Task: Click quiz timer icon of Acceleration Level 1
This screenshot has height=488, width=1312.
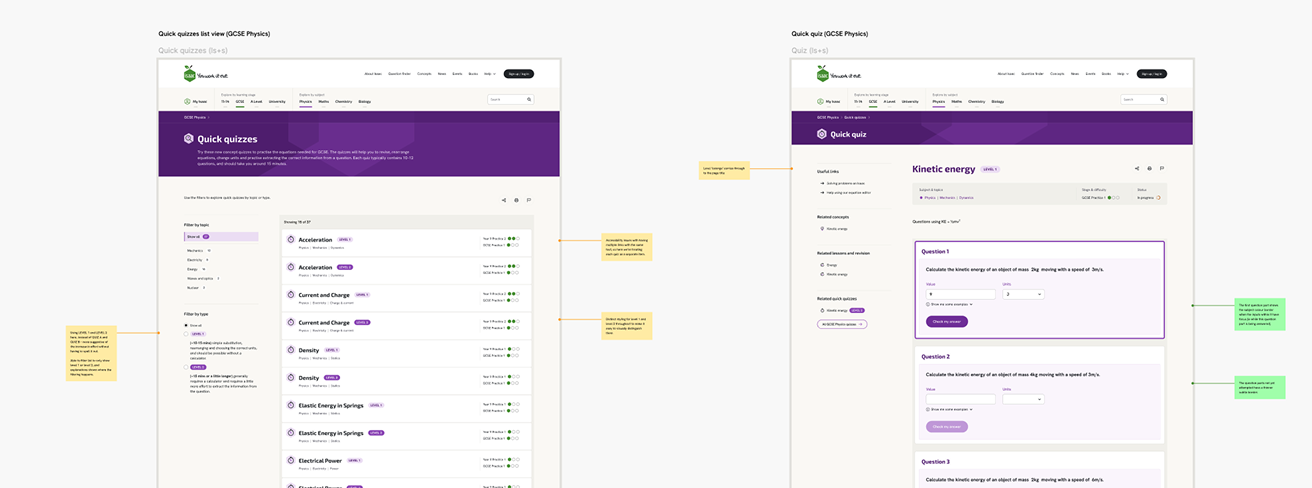Action: 291,240
